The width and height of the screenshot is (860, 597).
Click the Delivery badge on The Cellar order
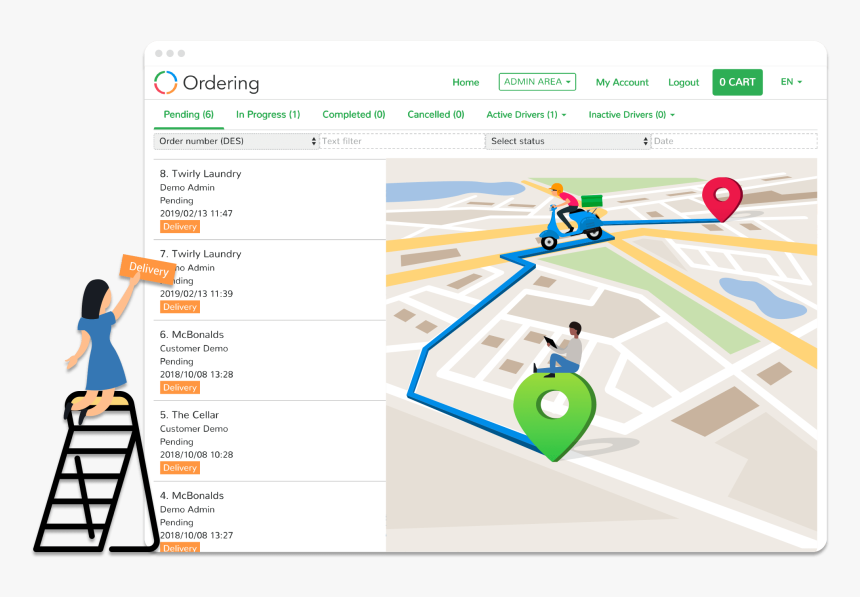click(x=179, y=467)
